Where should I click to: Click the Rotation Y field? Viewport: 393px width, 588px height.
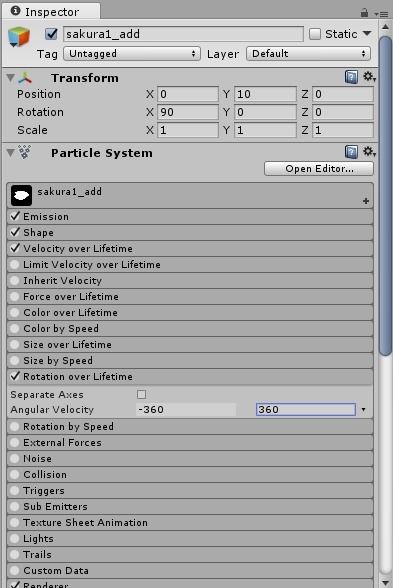click(265, 112)
